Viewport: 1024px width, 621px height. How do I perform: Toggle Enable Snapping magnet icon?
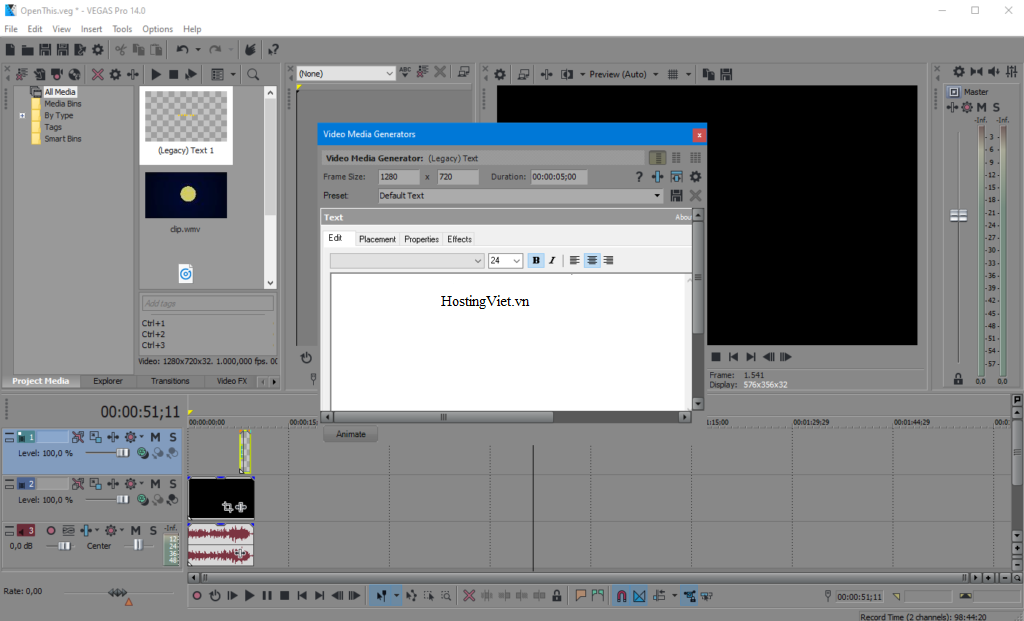621,596
